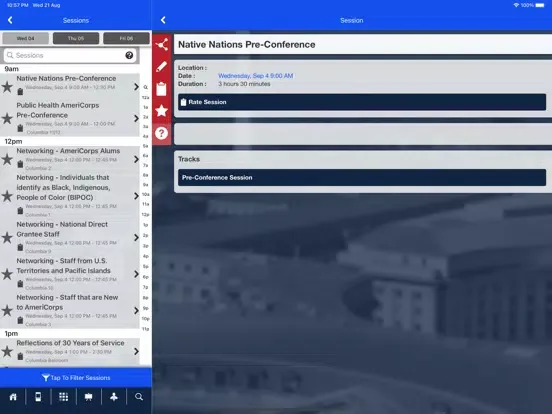This screenshot has width=552, height=414.
Task: Tap To Filter Sessions bar
Action: [76, 378]
